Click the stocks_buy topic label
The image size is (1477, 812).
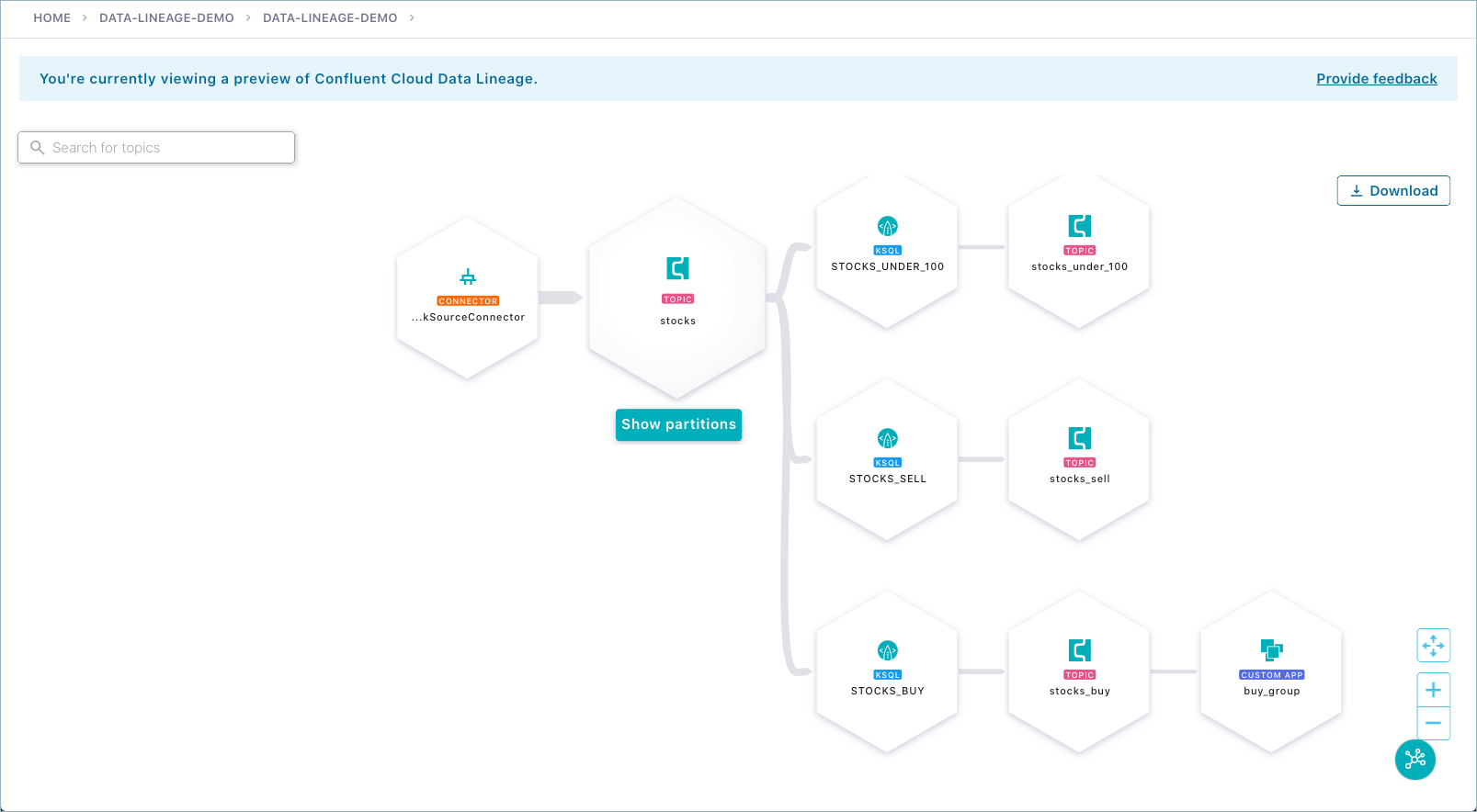click(x=1080, y=691)
